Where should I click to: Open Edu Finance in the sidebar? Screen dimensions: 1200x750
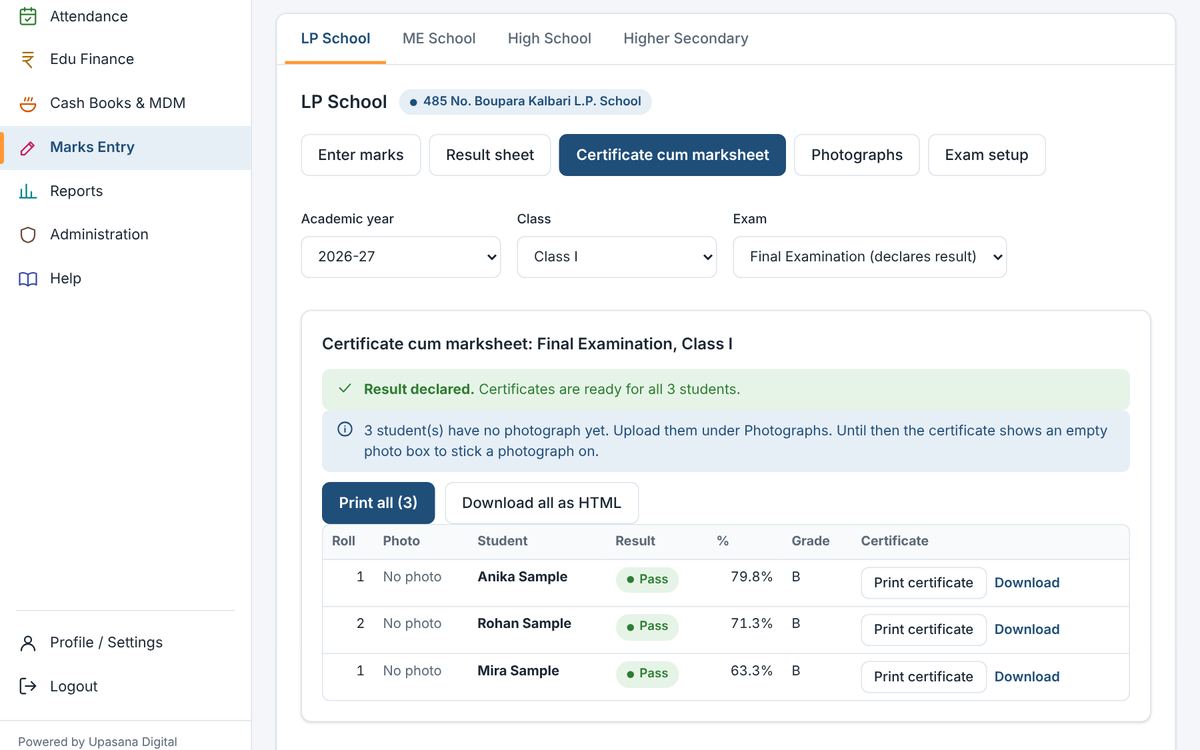coord(125,59)
